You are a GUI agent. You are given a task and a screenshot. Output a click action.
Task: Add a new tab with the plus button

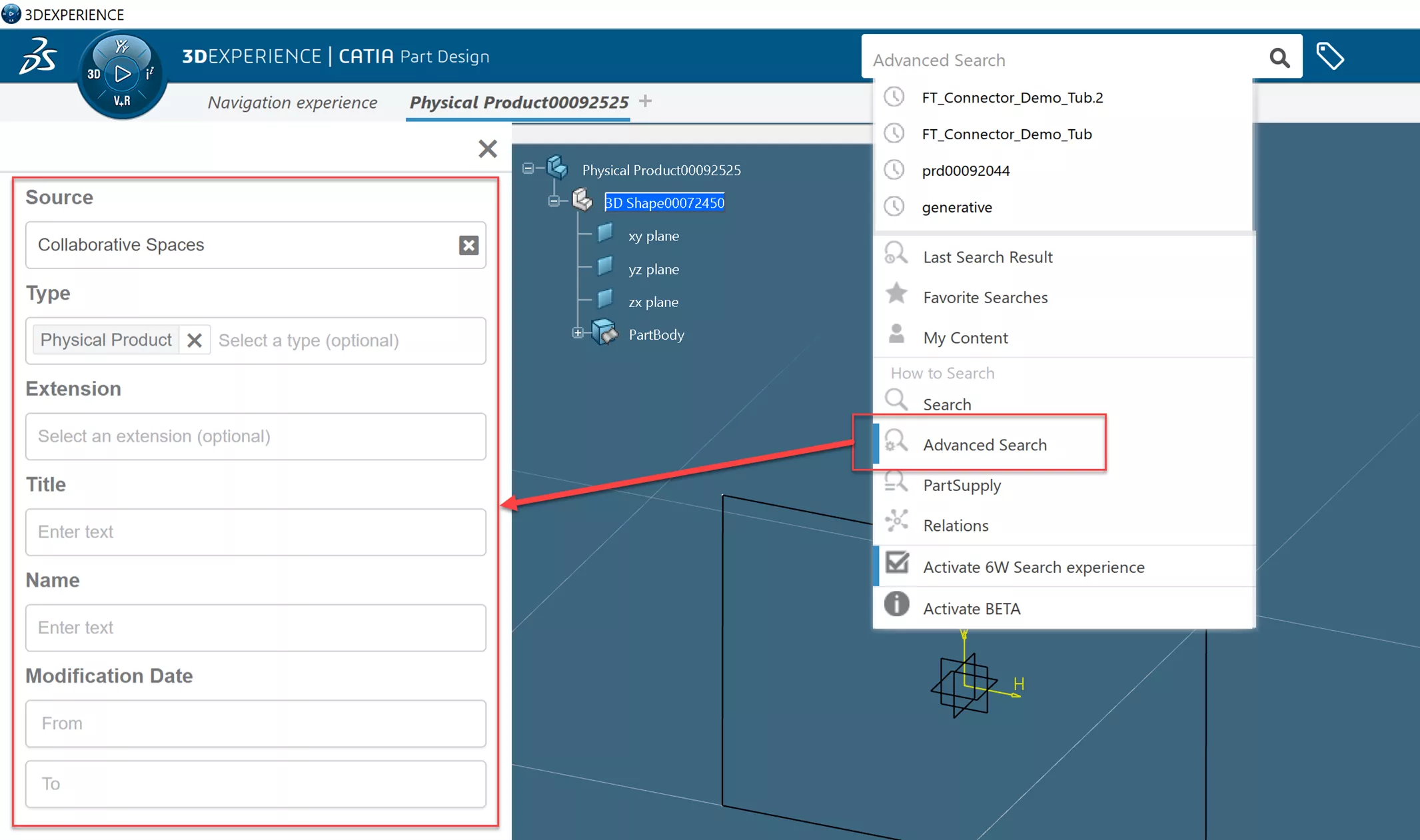[645, 101]
